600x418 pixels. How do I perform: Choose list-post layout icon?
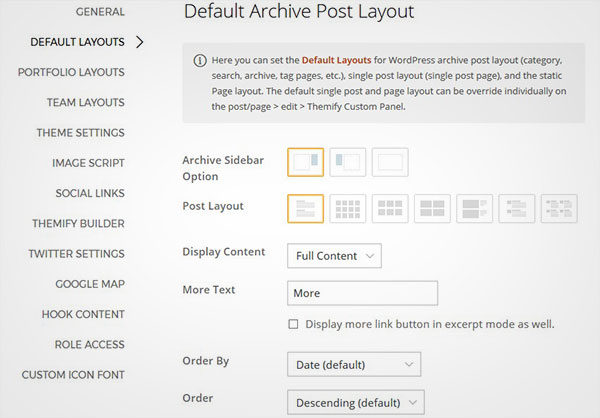[305, 209]
